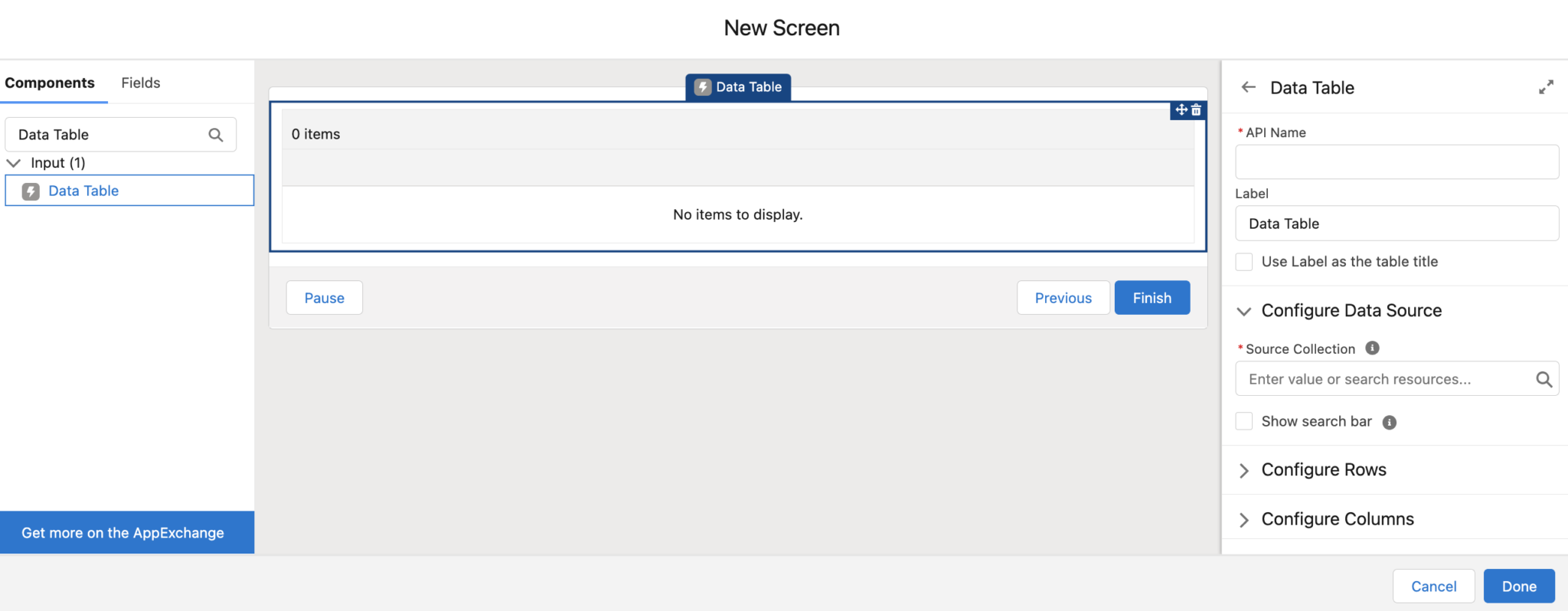Image resolution: width=1568 pixels, height=611 pixels.
Task: Select the Components tab
Action: tap(50, 83)
